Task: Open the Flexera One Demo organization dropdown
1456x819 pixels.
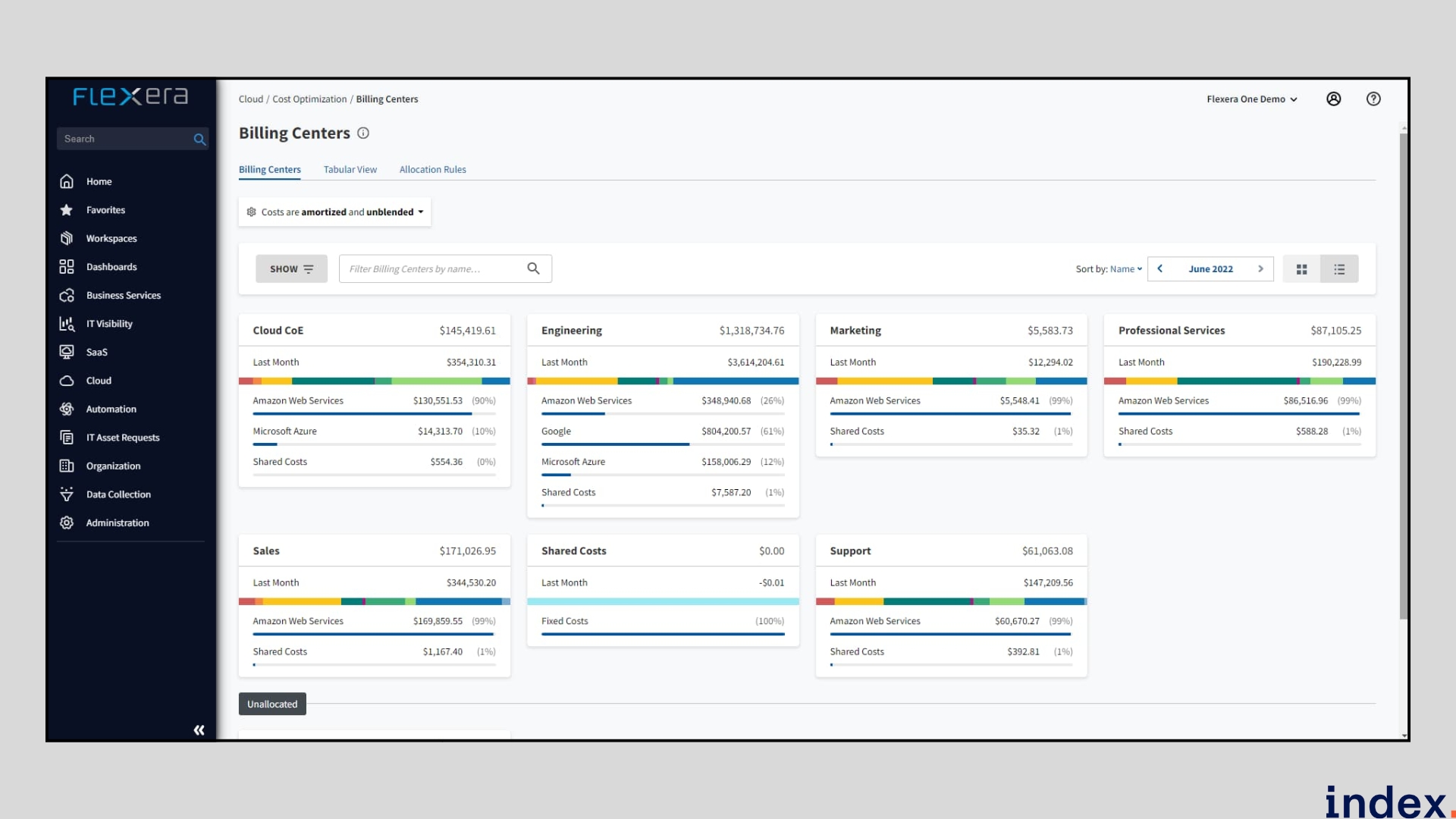Action: click(x=1251, y=99)
